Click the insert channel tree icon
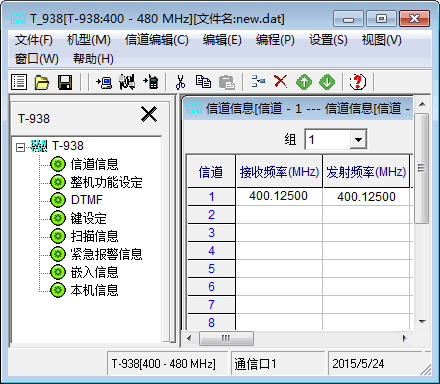Viewport: 440px width, 384px height. pos(258,81)
